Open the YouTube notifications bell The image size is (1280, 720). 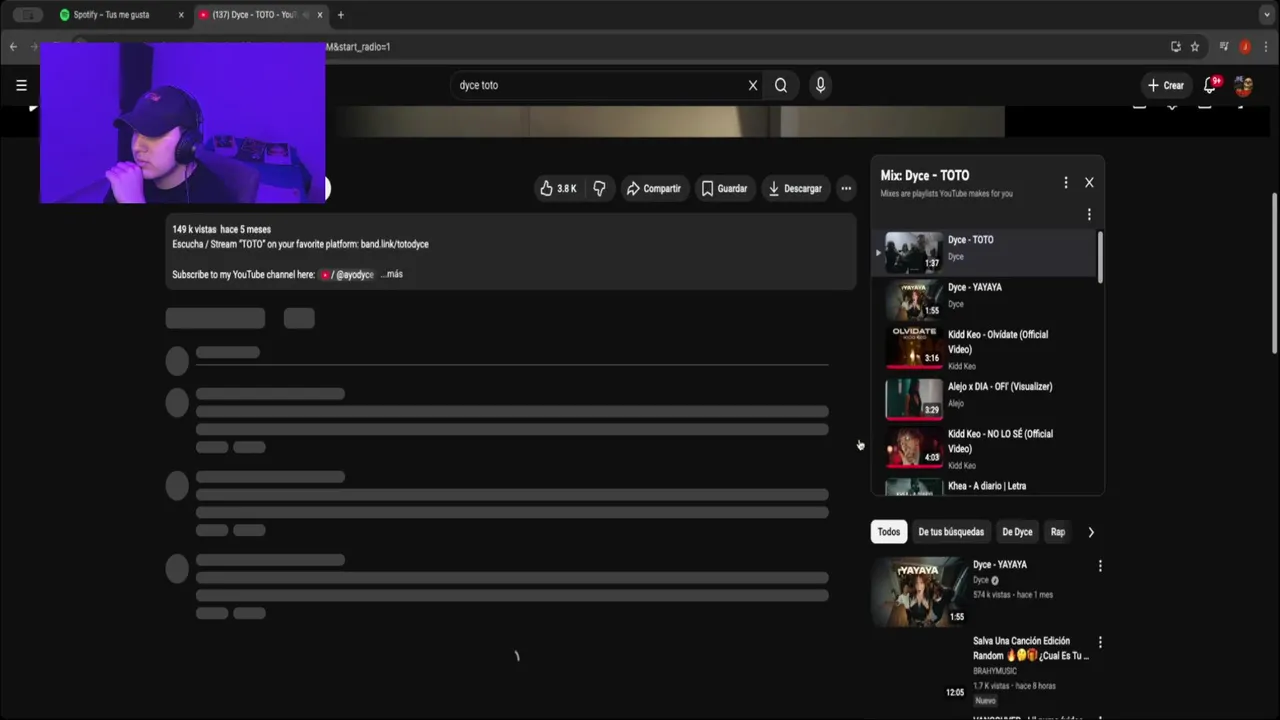click(1210, 85)
